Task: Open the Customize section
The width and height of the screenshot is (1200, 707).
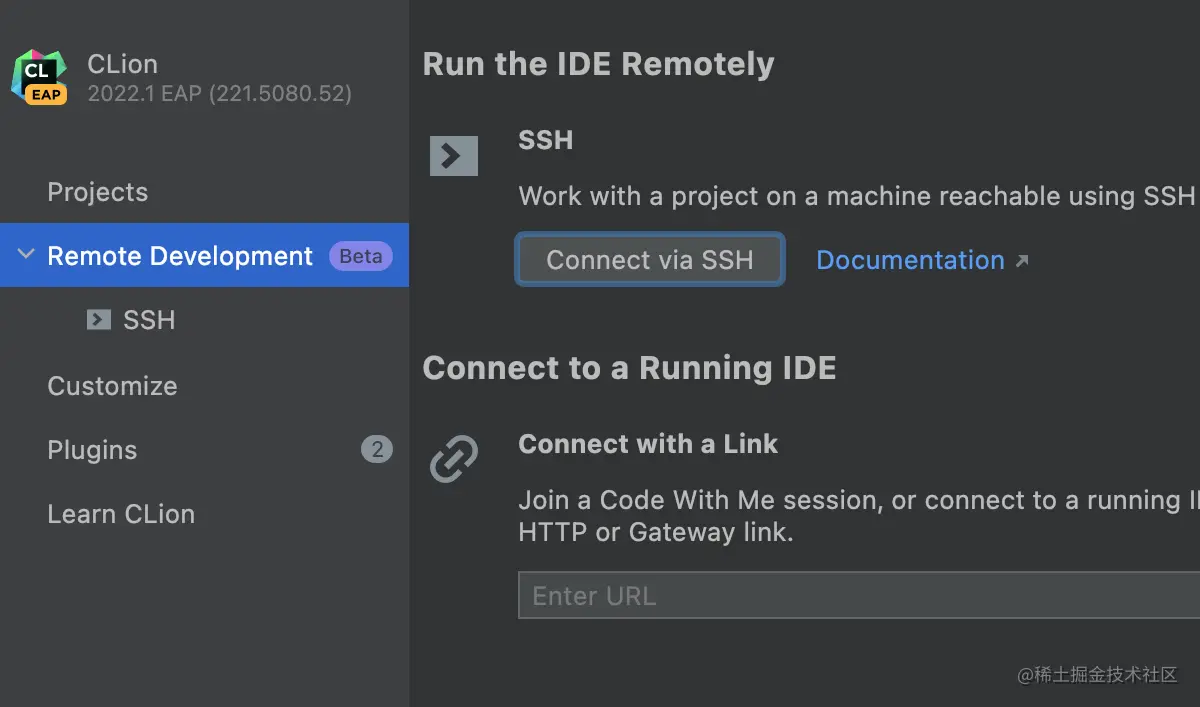Action: click(112, 386)
